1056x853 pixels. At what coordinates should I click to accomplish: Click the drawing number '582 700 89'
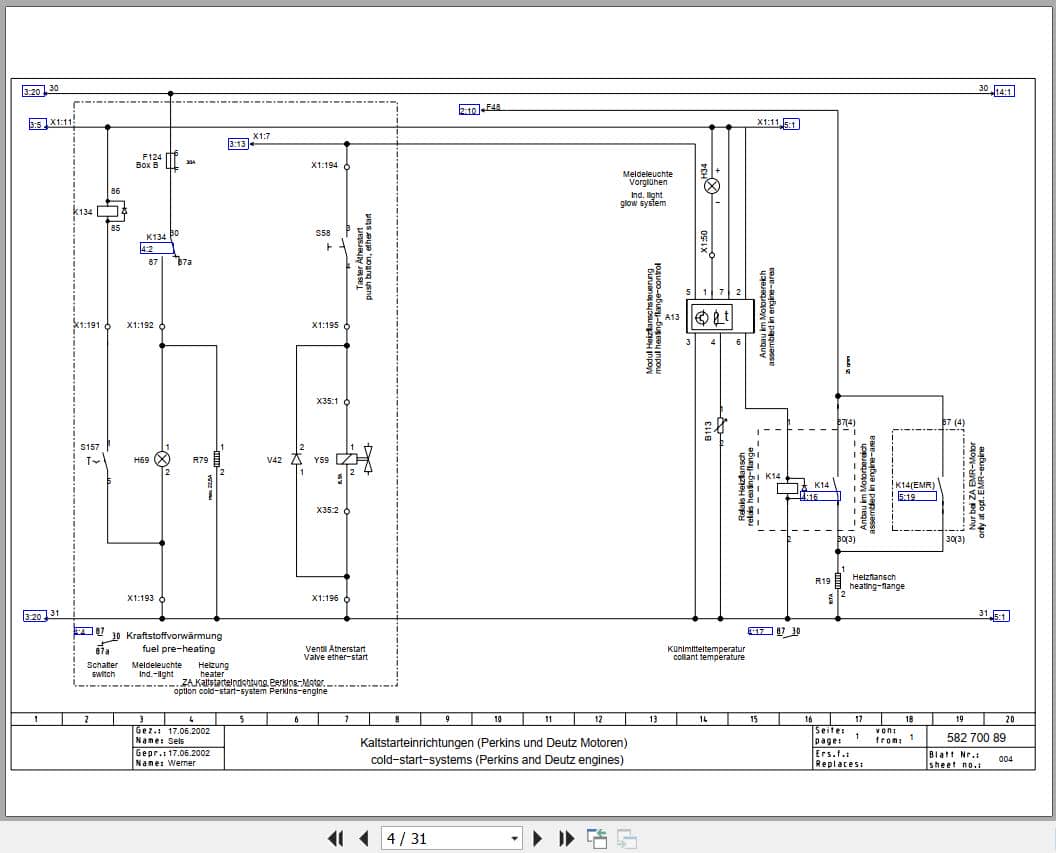click(977, 737)
